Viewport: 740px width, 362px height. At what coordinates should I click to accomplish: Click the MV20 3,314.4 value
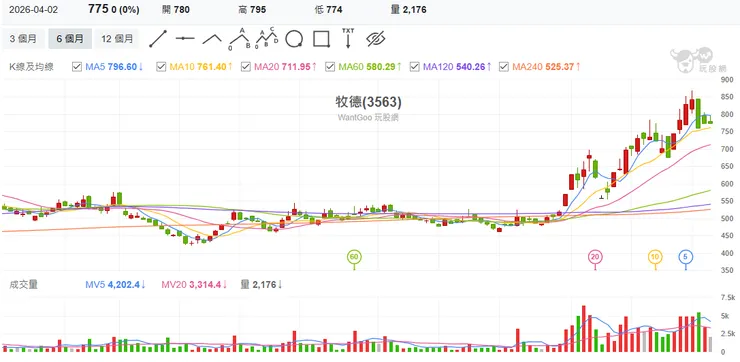pos(193,285)
